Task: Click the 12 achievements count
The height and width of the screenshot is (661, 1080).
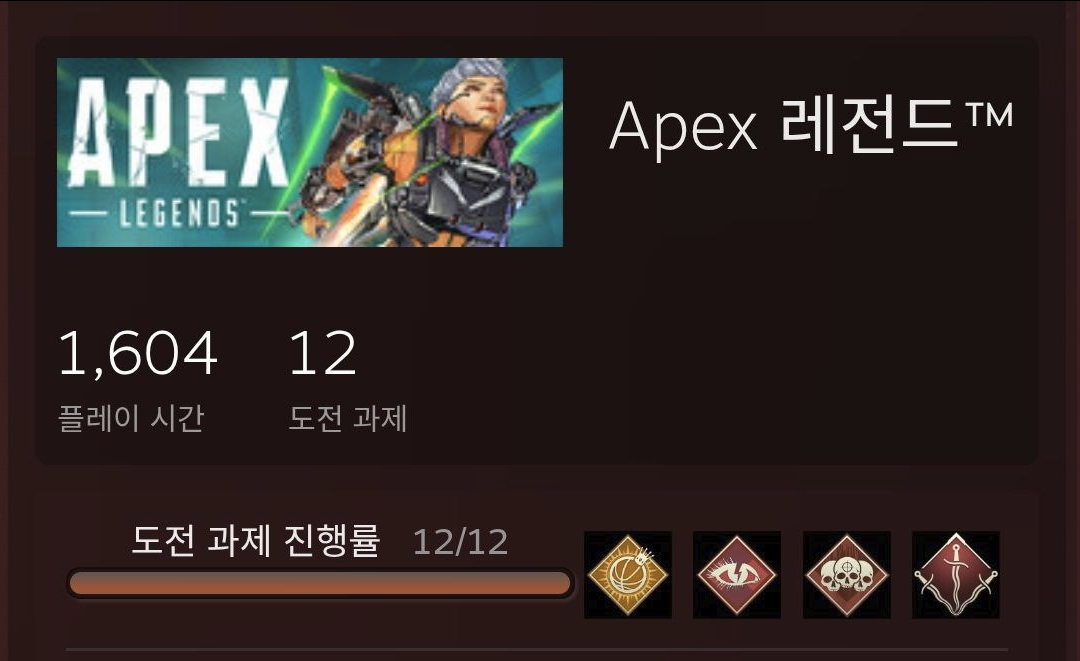Action: point(322,353)
